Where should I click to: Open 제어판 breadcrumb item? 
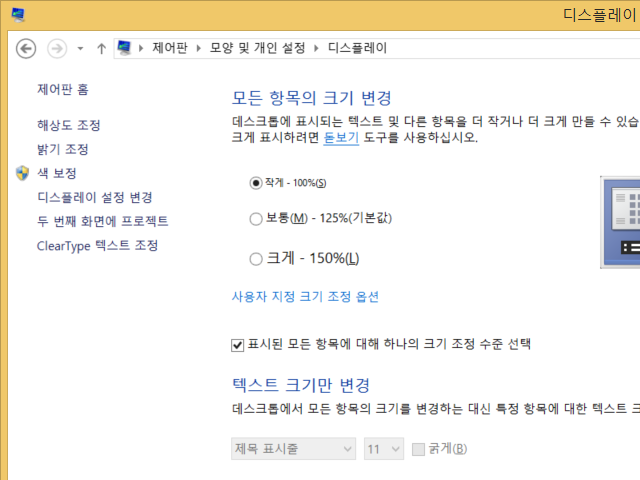tap(170, 48)
